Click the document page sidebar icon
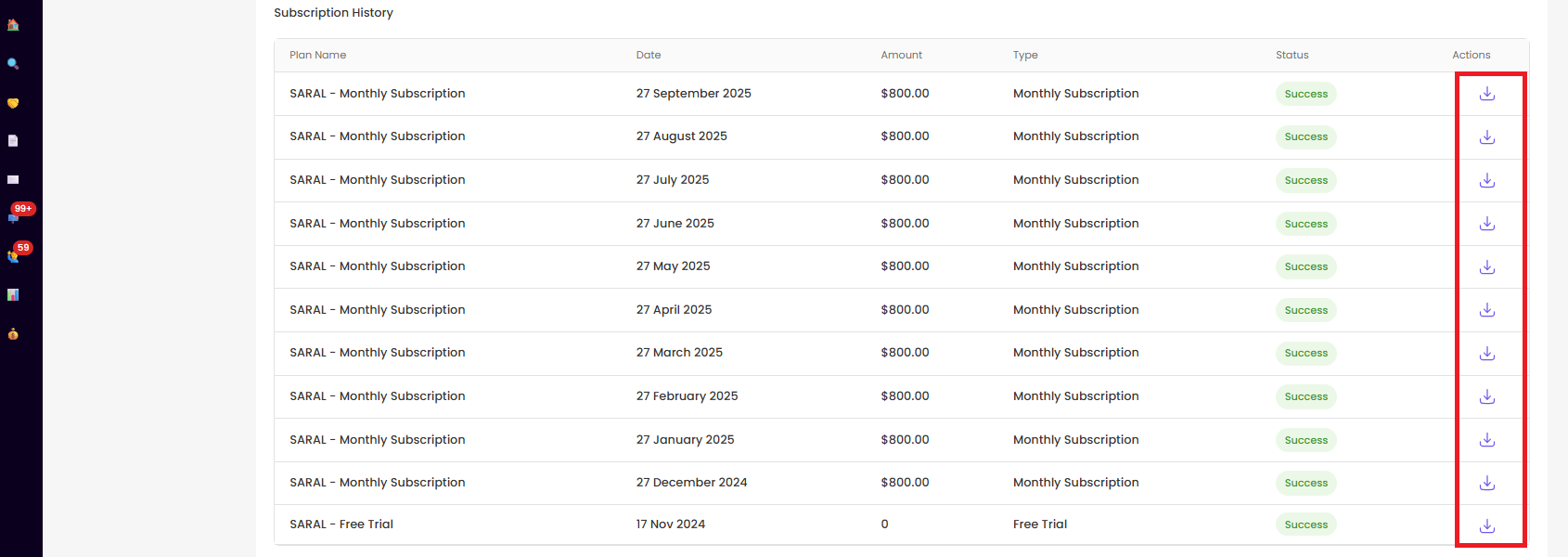 coord(13,141)
